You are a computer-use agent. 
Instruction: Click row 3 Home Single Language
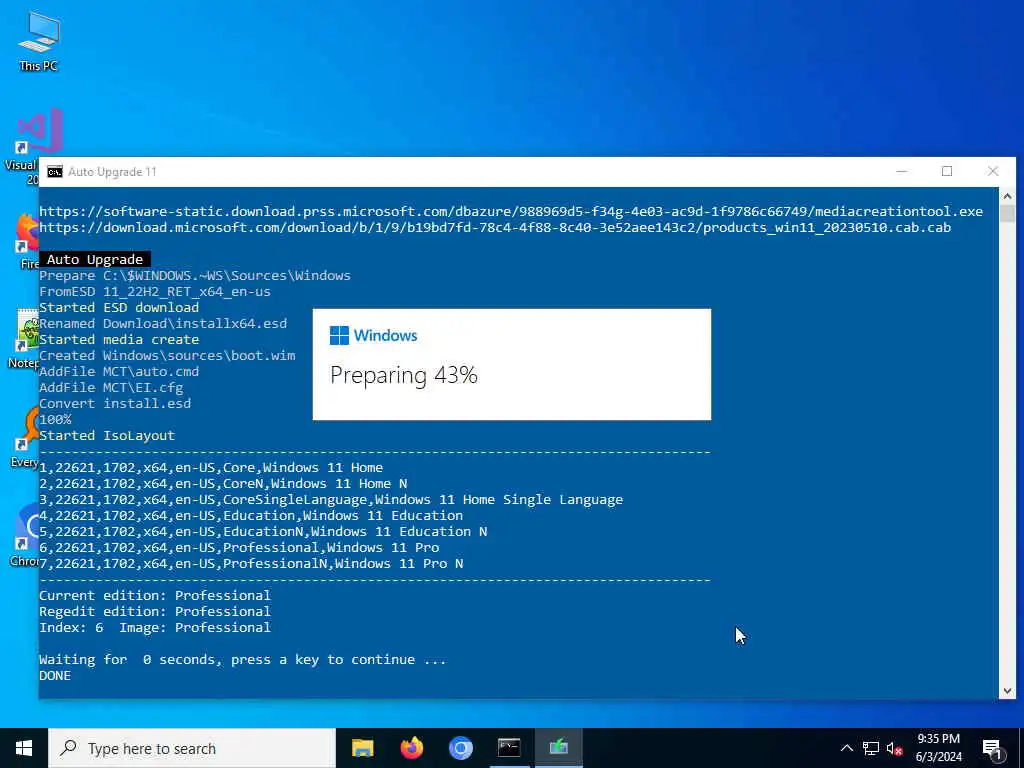(331, 500)
